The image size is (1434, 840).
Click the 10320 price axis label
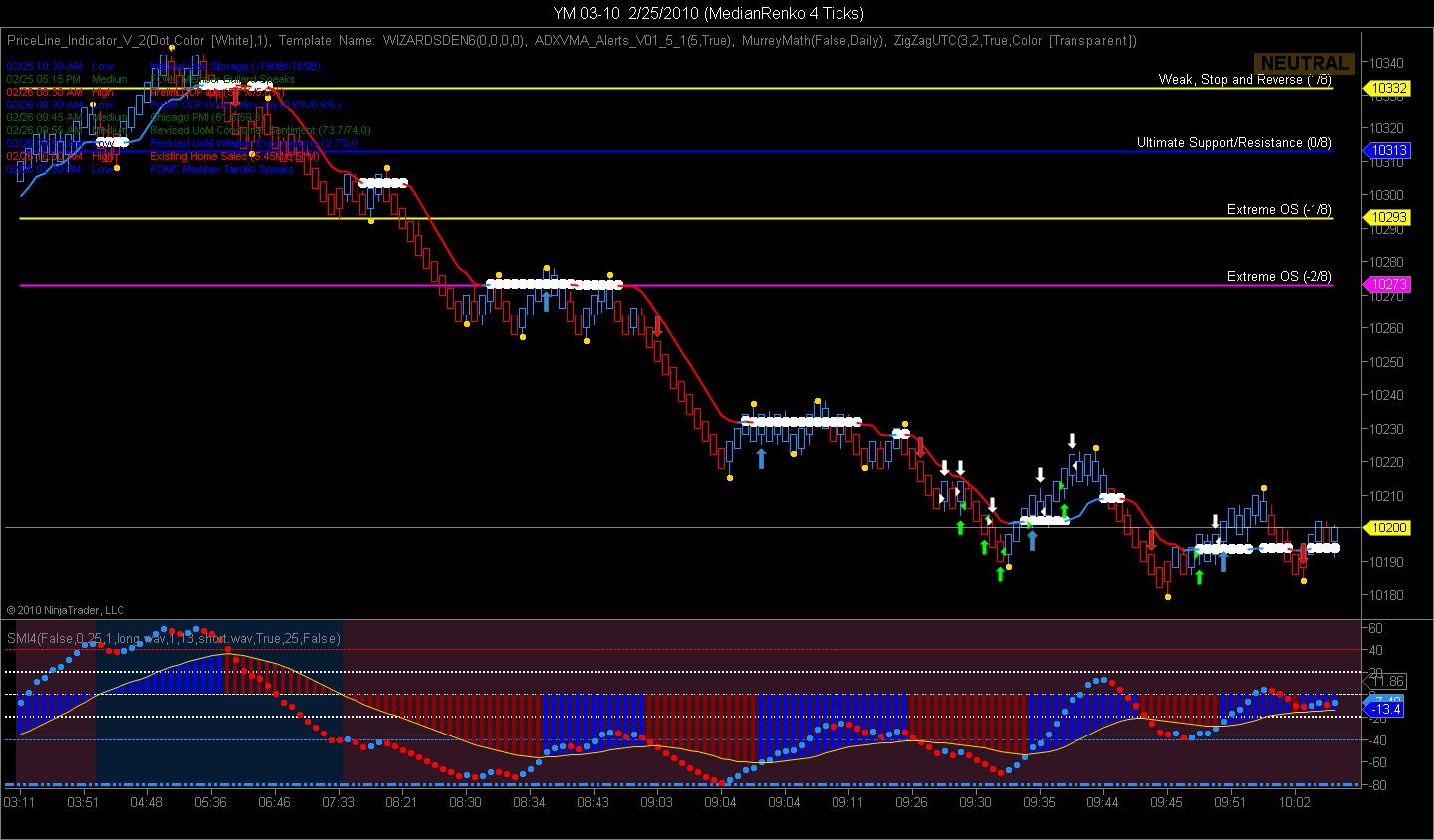coord(1388,128)
